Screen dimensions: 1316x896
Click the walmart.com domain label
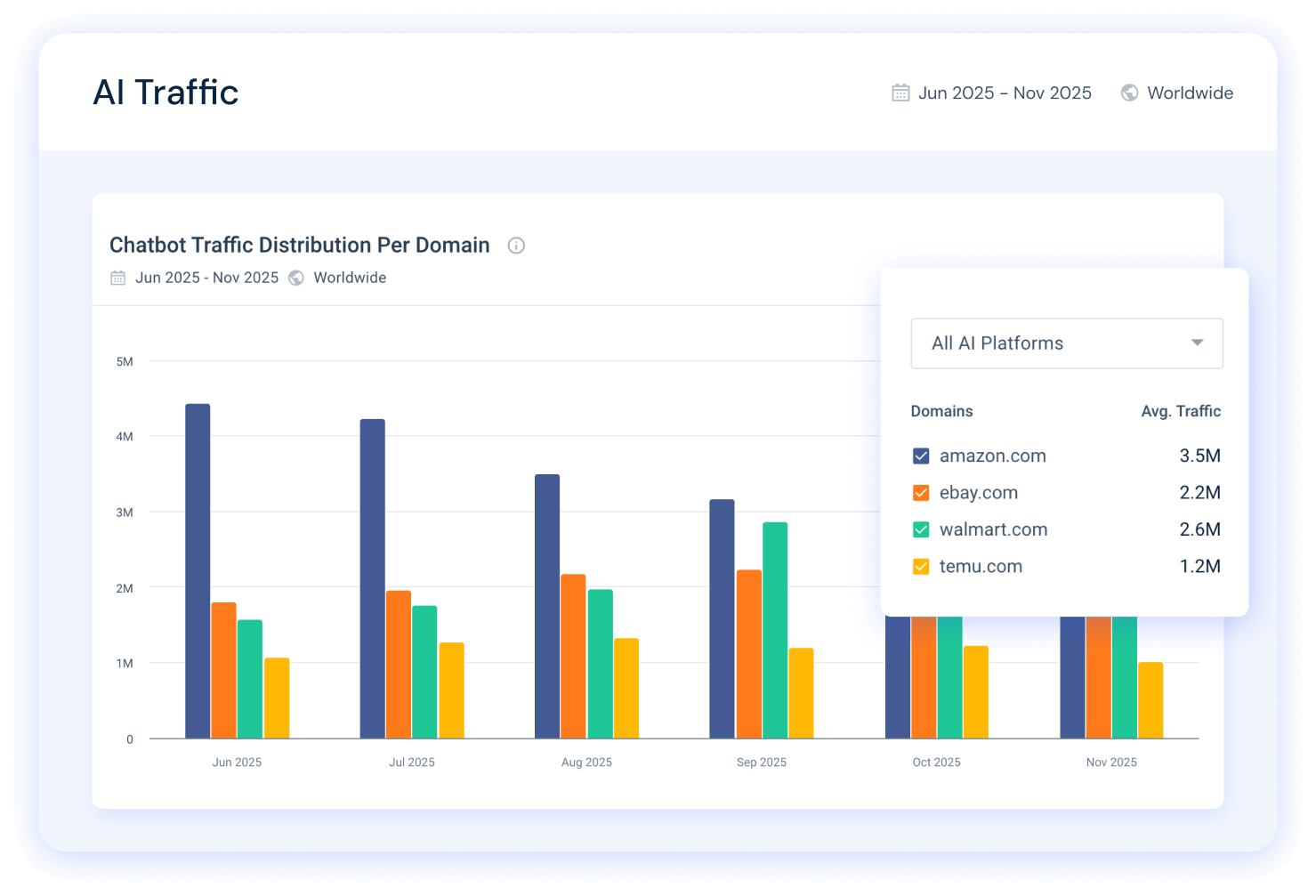(993, 530)
